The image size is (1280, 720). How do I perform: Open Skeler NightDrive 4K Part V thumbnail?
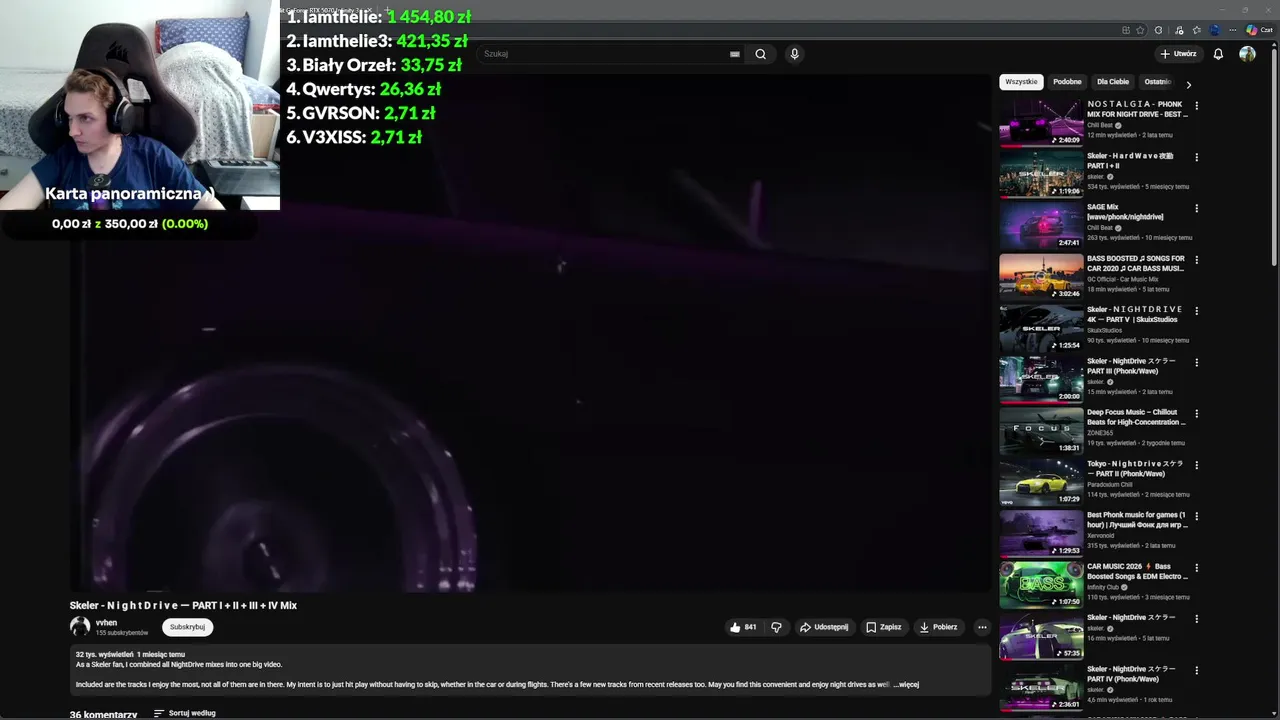[1041, 328]
